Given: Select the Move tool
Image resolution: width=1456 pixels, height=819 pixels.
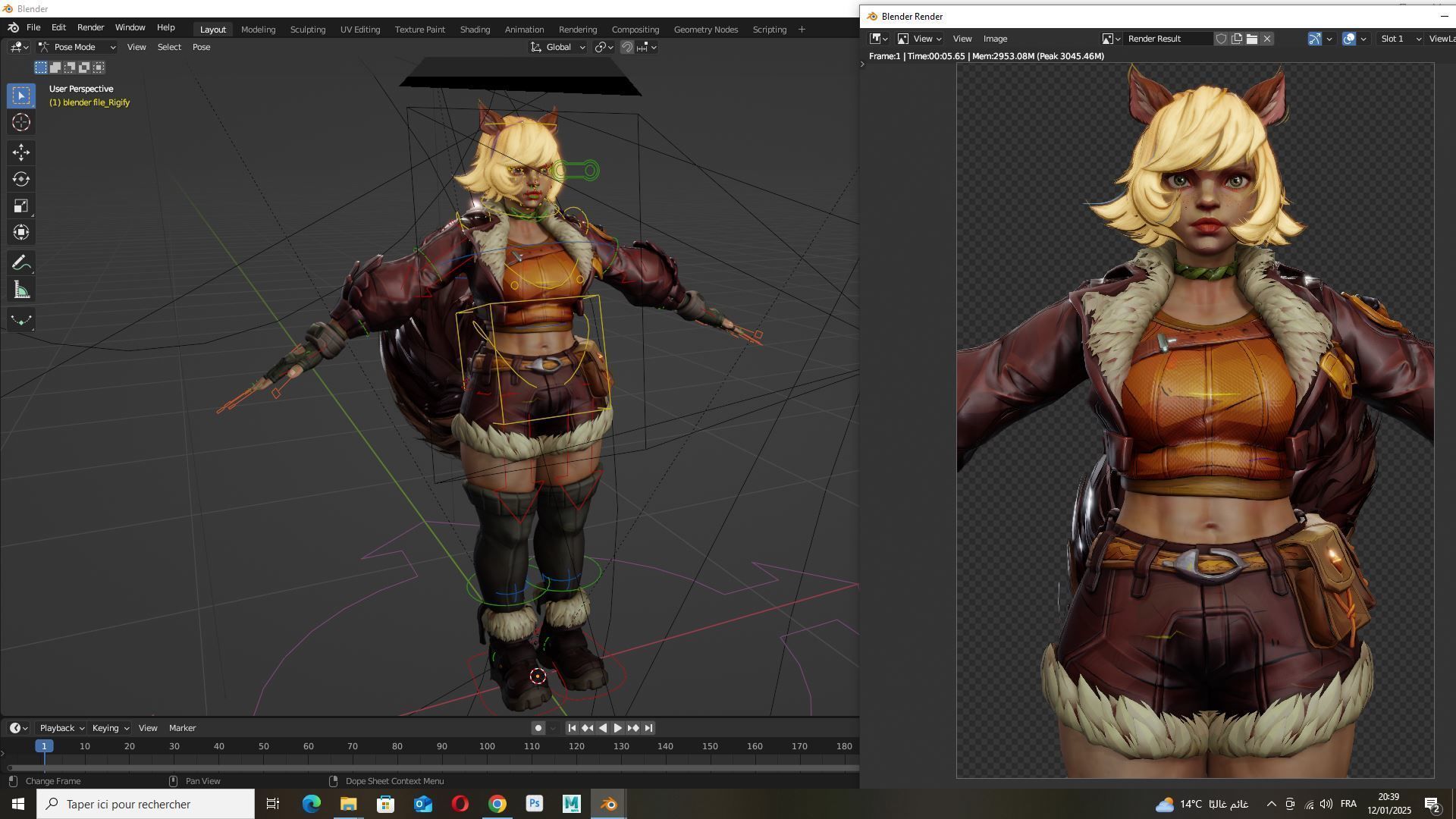Looking at the screenshot, I should 21,152.
